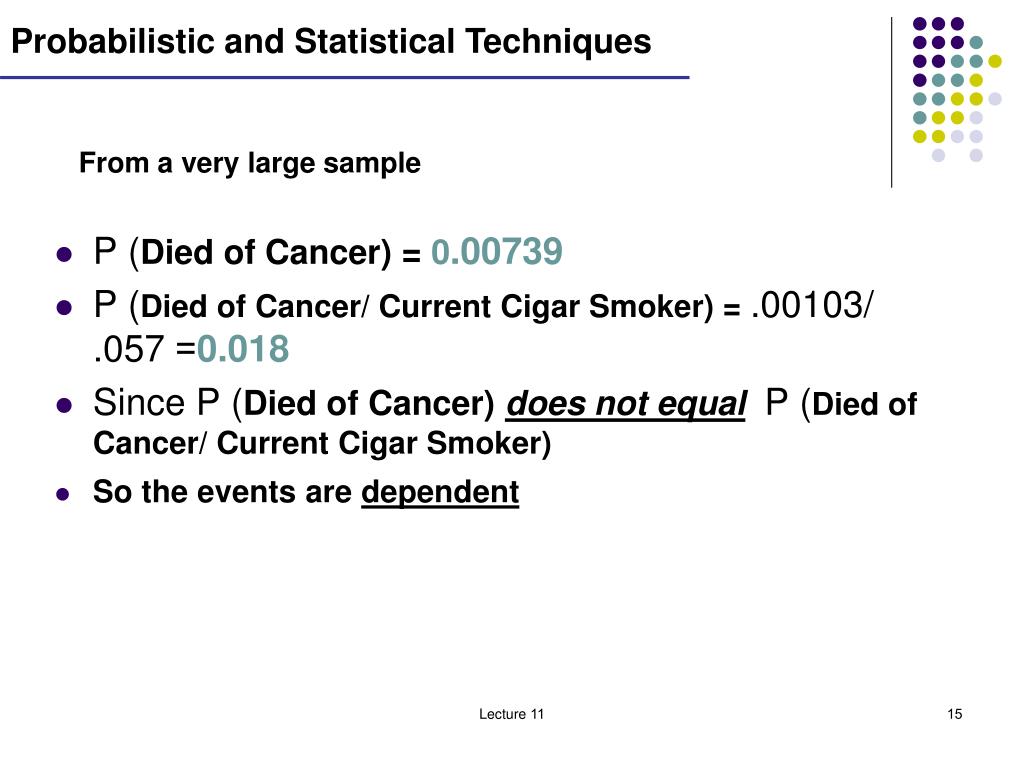Viewport: 1024px width, 768px height.
Task: Click the underlined phrase 'does not equal'
Action: coord(626,404)
